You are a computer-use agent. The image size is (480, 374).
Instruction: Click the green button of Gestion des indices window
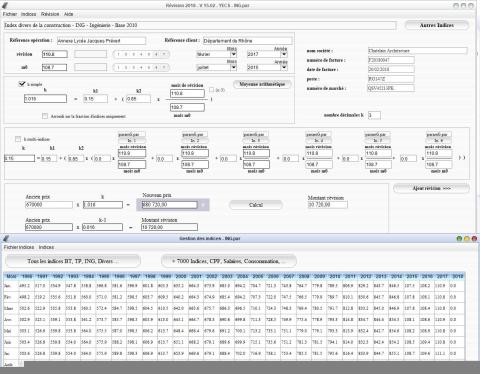point(459,238)
